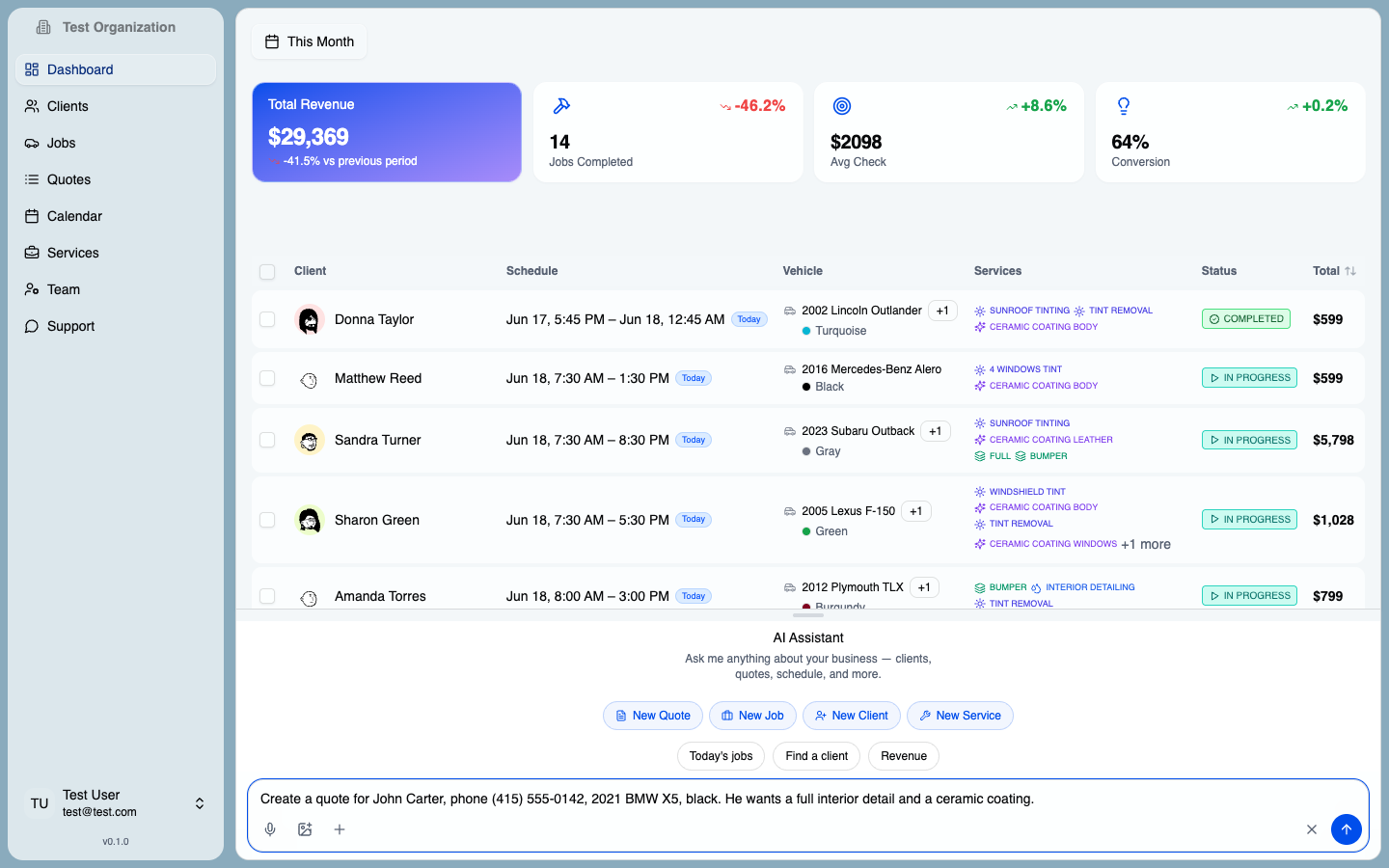Select Sharon Green's row checkbox
Screen dimensions: 1389x868
tap(267, 520)
